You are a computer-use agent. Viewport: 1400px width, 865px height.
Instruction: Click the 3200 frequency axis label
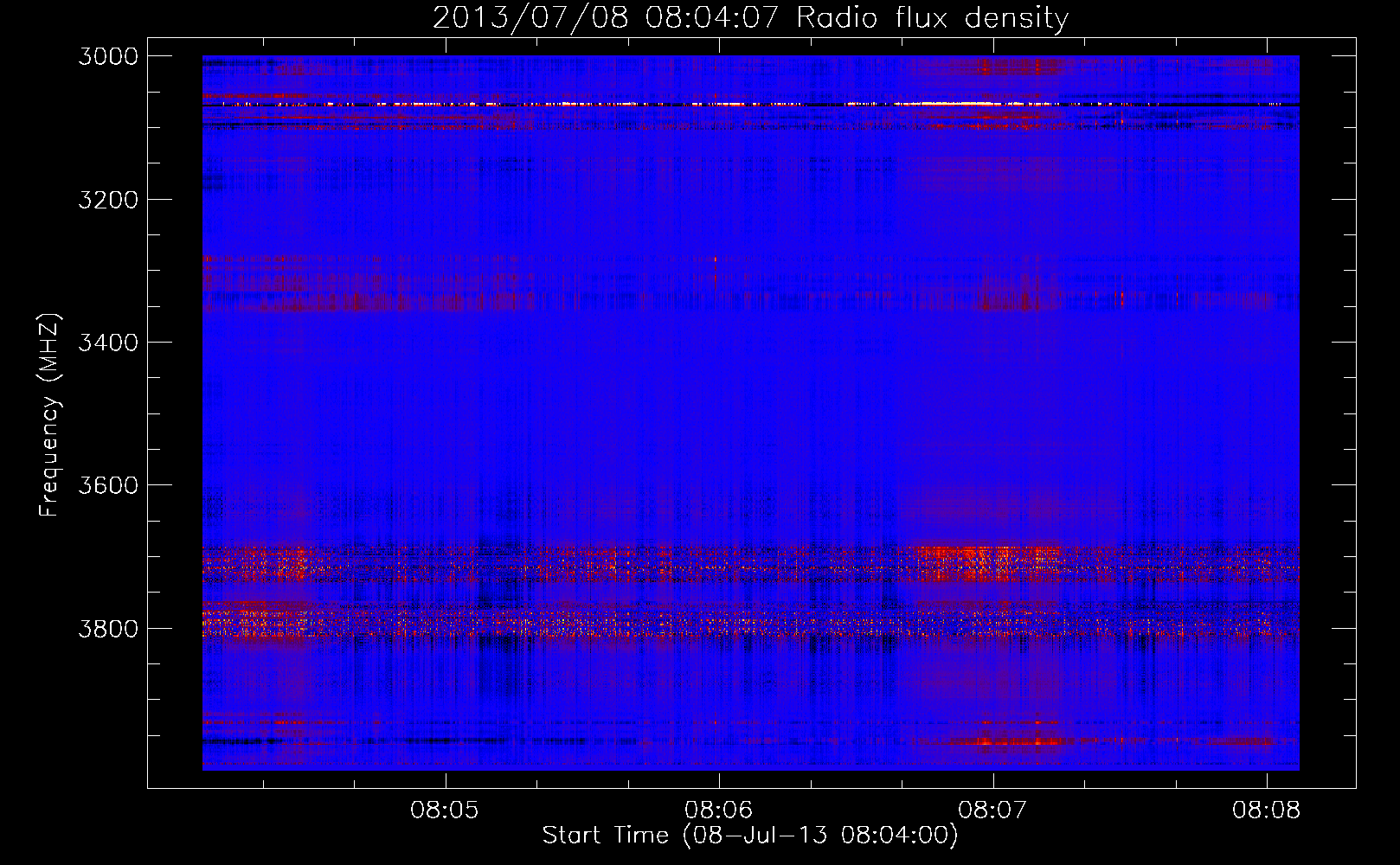[108, 200]
